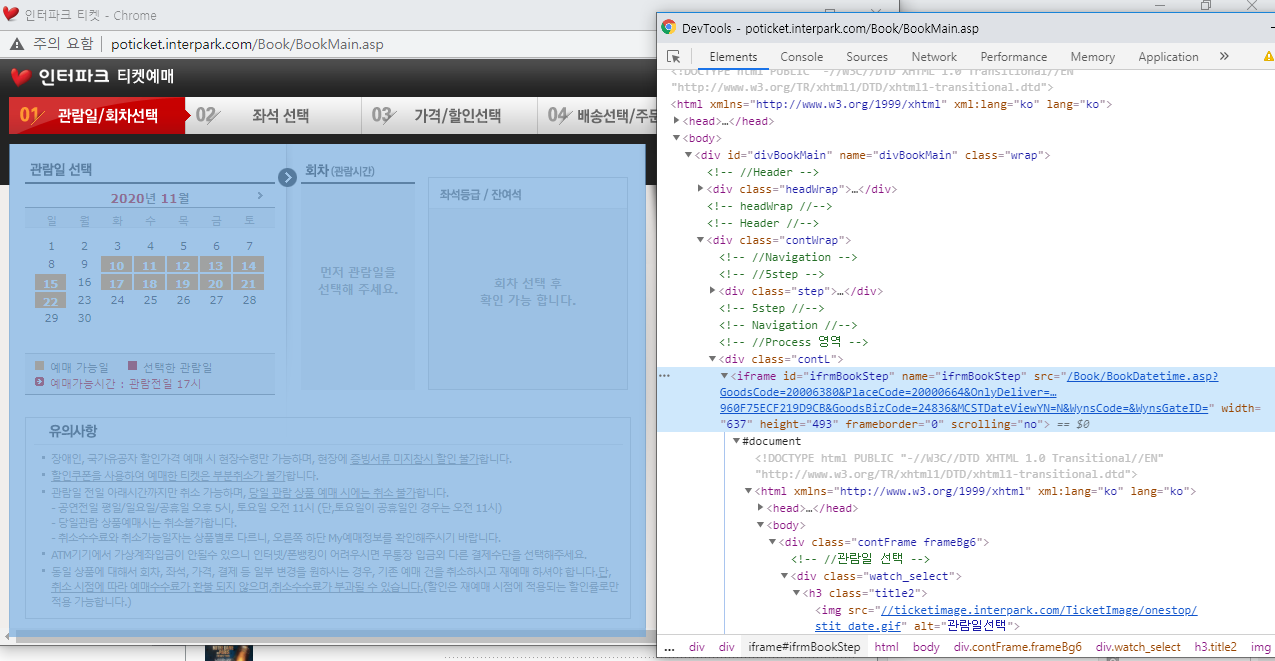Click the ellipsis actions beside iframe row

pos(664,377)
